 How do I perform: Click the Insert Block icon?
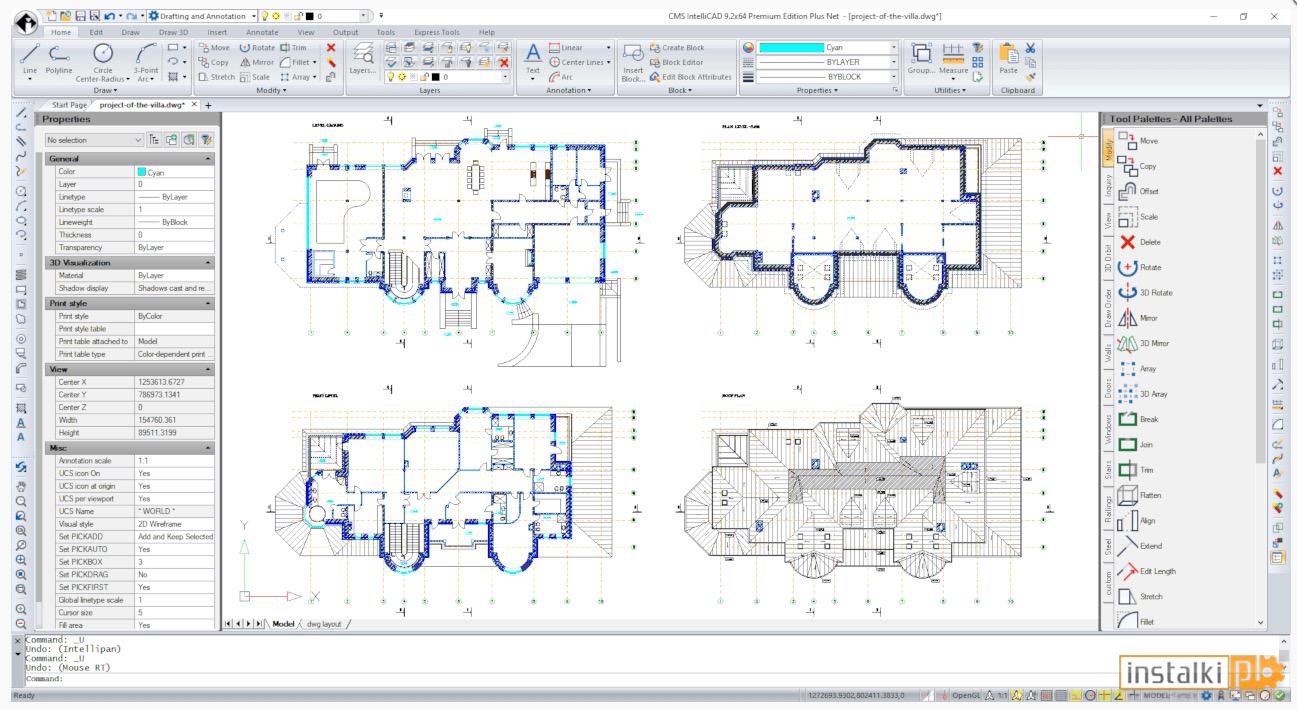click(x=633, y=62)
